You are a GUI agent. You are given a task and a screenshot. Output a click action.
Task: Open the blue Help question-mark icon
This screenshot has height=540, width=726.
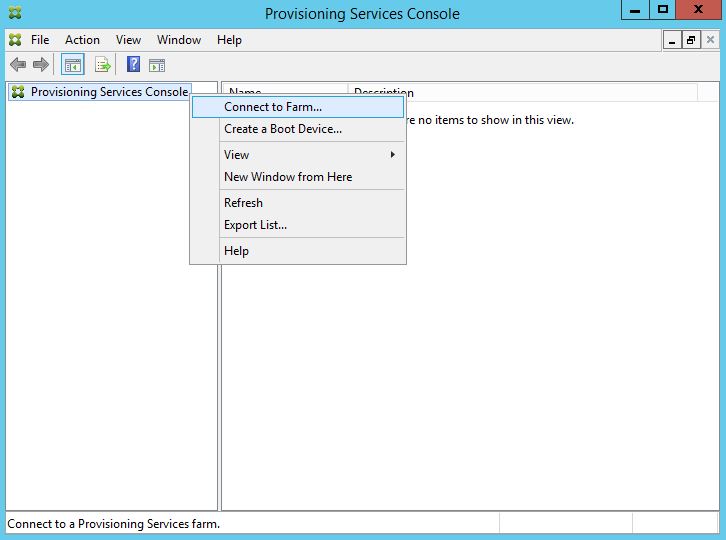[133, 64]
